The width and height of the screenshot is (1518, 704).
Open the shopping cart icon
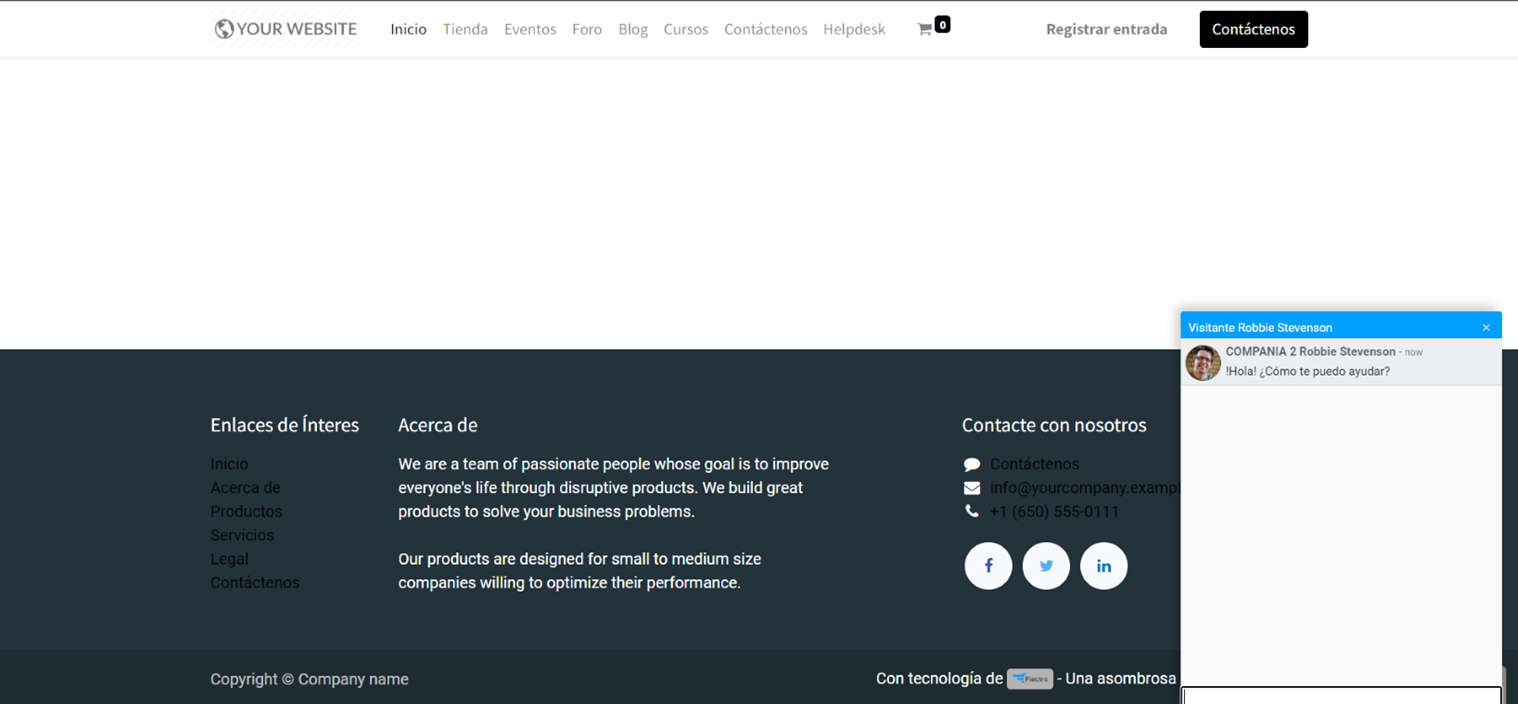tap(925, 29)
